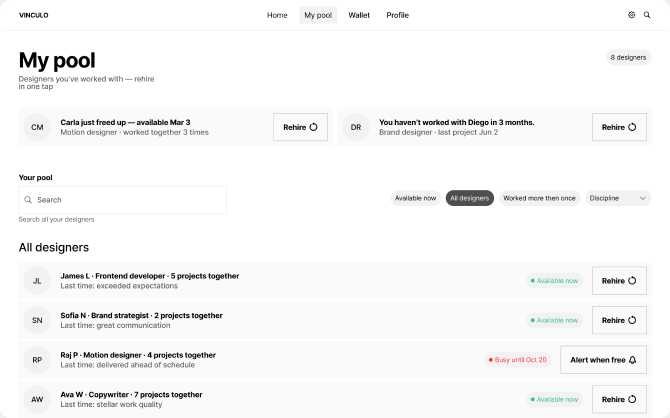The width and height of the screenshot is (670, 418).
Task: Click "Last time: exceeded expectations"
Action: click(x=119, y=286)
